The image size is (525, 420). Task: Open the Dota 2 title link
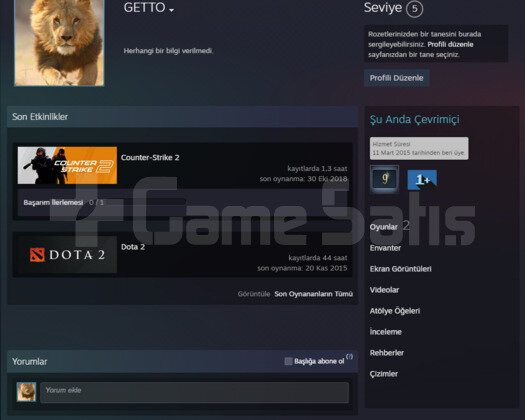tap(133, 247)
